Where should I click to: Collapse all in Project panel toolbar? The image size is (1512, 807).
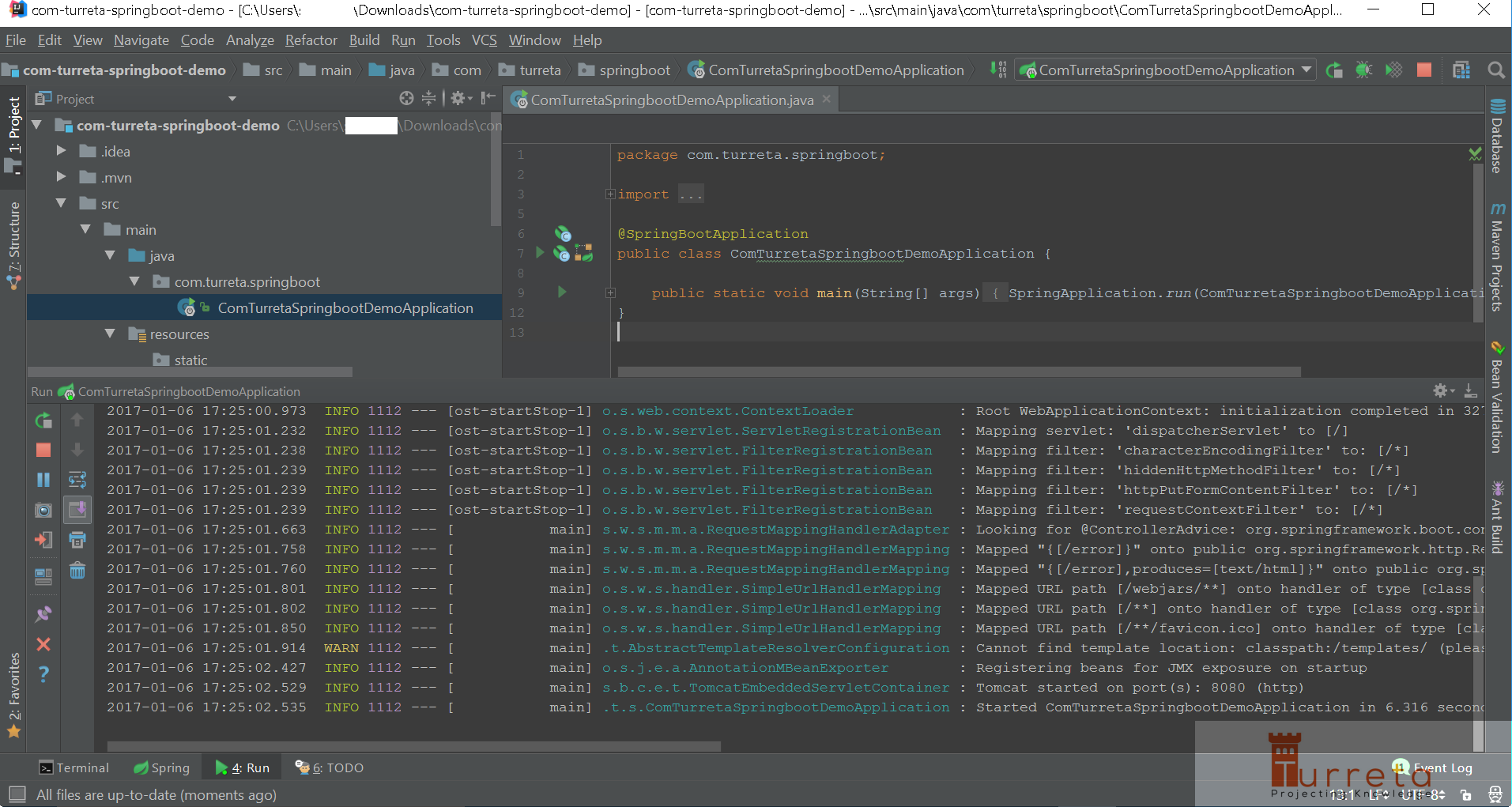coord(428,98)
